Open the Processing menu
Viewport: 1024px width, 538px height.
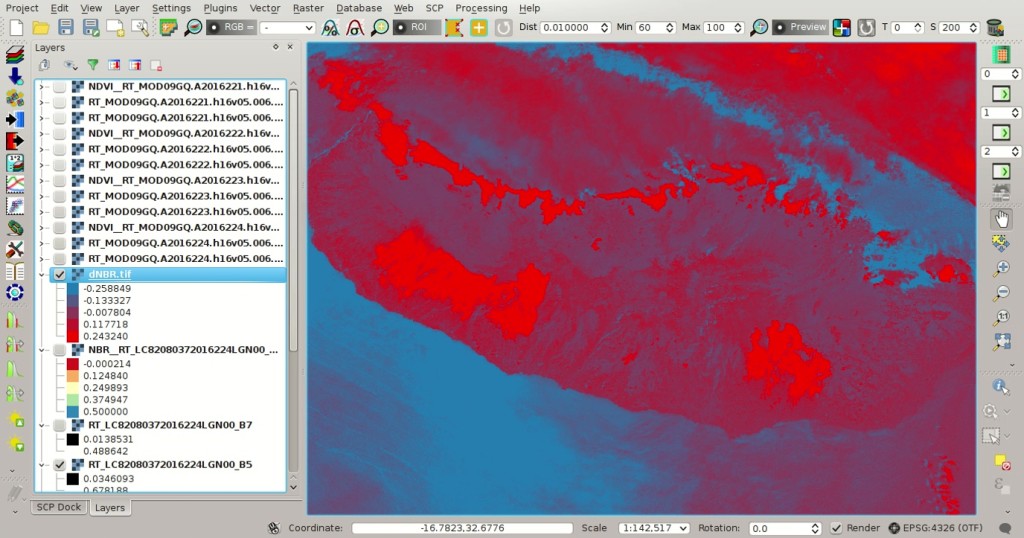[x=481, y=8]
